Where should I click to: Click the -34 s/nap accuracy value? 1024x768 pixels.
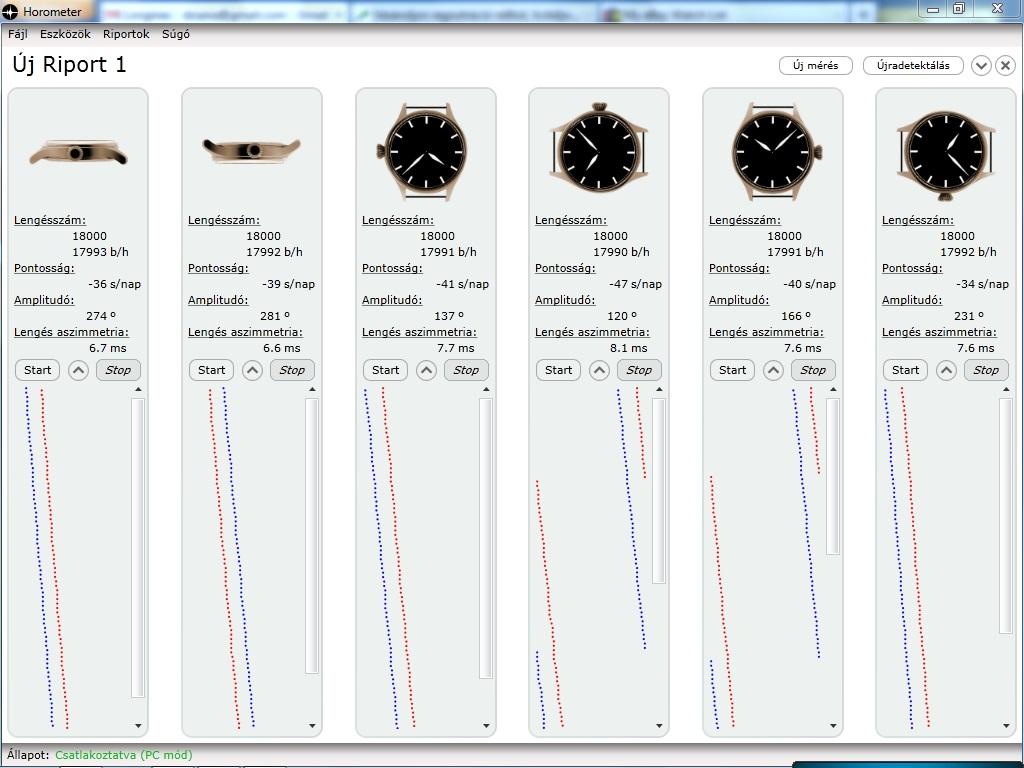pos(982,284)
